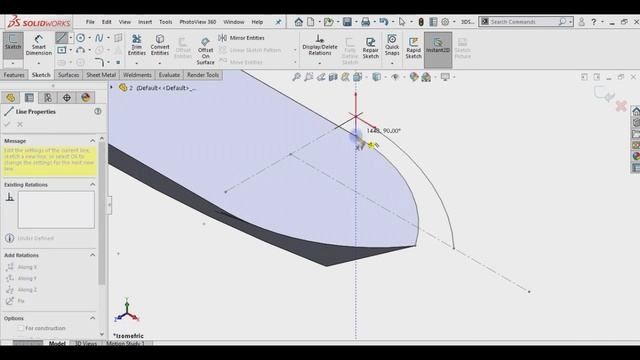Screen dimensions: 640x360
Task: Select the Sketch Fillet tool
Action: click(x=99, y=62)
